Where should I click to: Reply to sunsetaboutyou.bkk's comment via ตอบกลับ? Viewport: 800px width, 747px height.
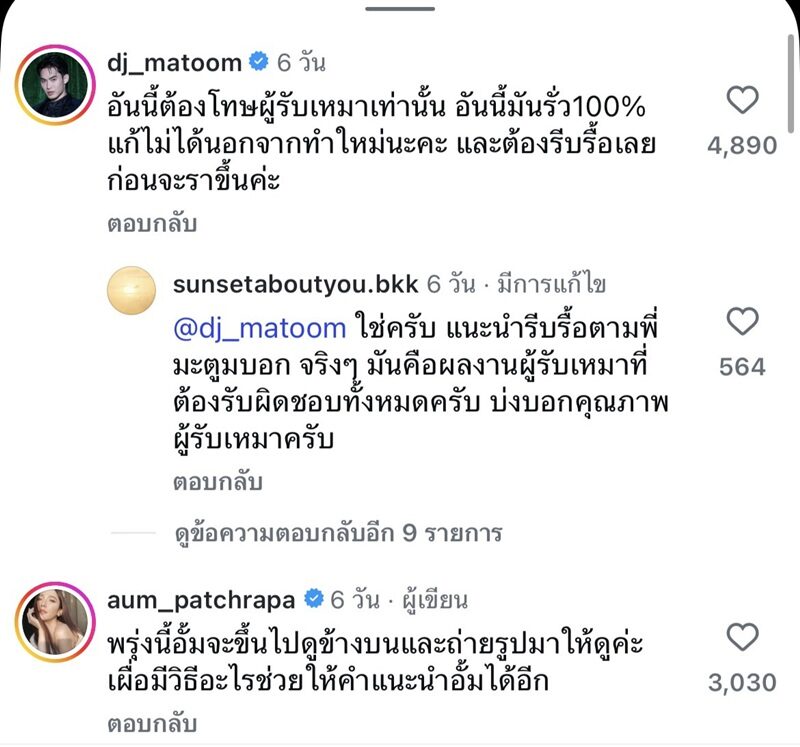(x=218, y=482)
